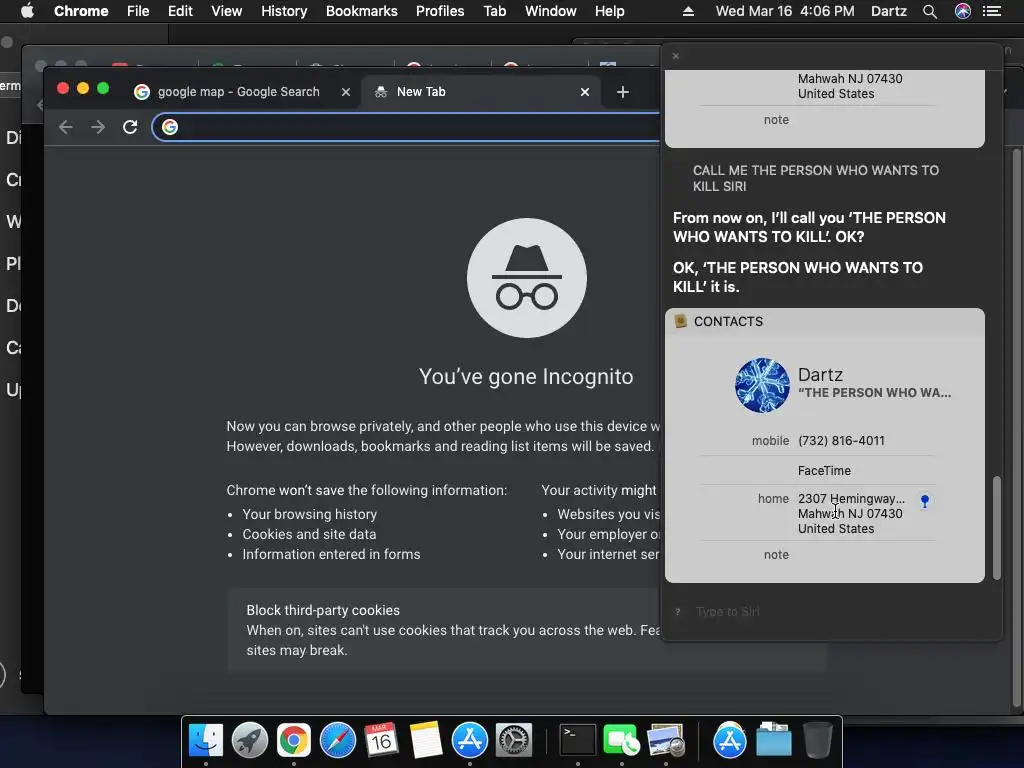Screen dimensions: 1024x768
Task: Reload the current page
Action: (x=130, y=127)
